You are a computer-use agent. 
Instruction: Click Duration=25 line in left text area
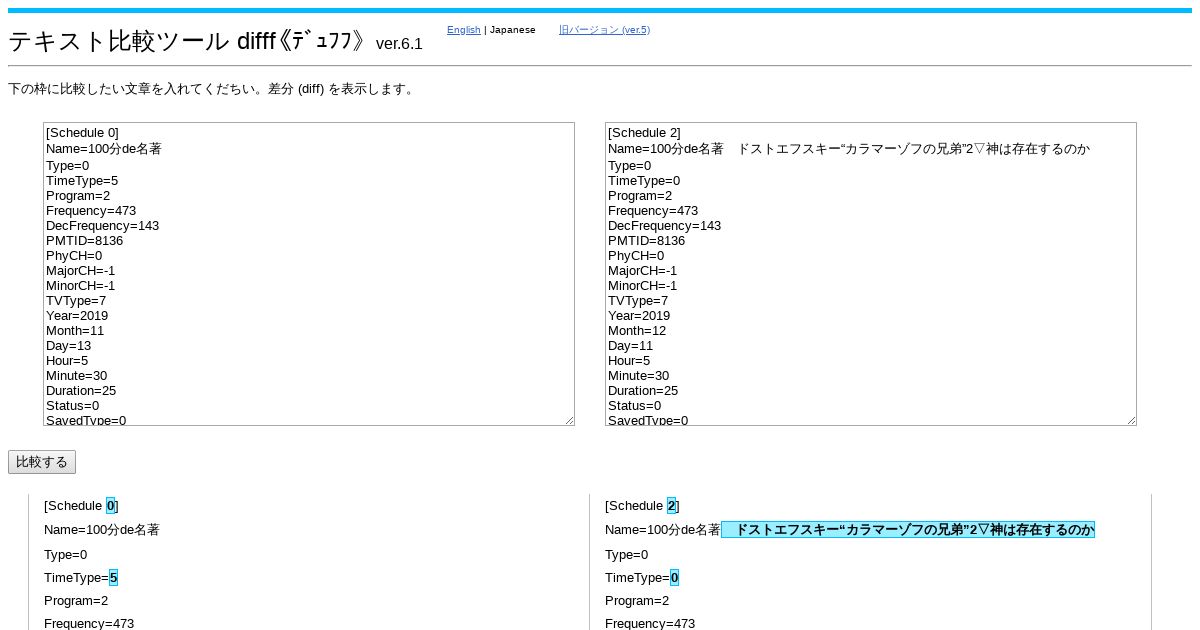coord(81,391)
